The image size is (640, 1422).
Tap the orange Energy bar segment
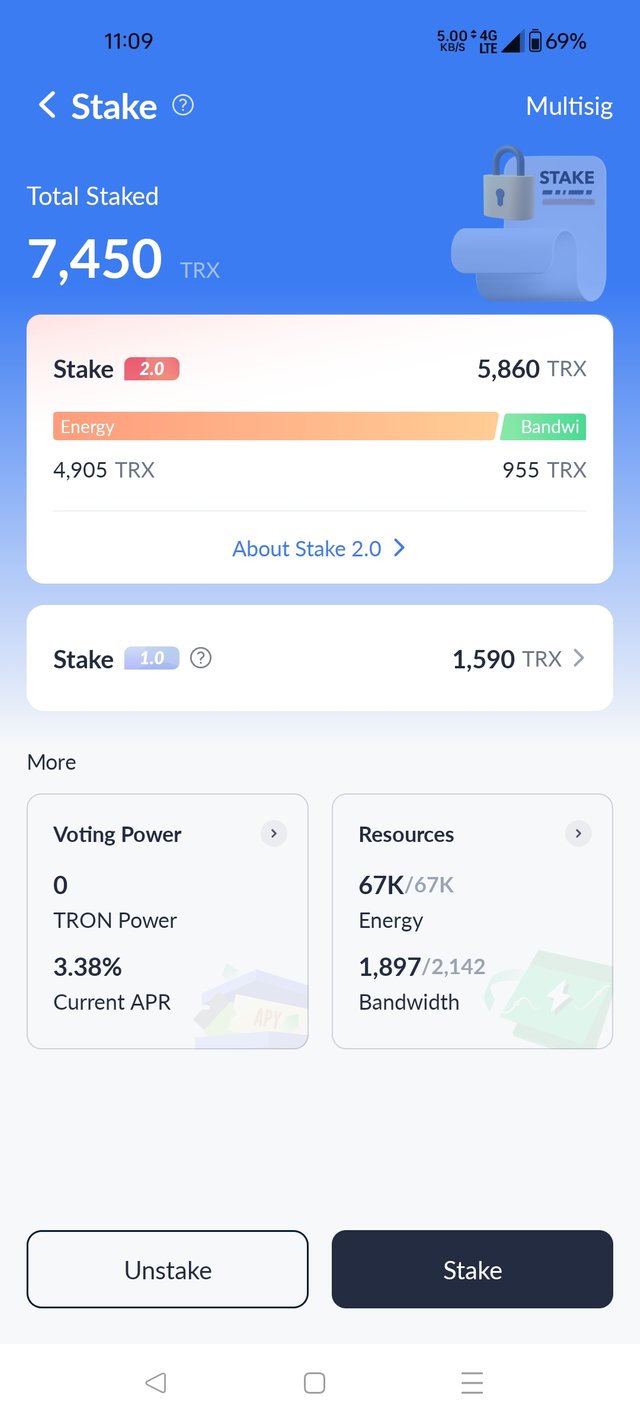point(275,427)
